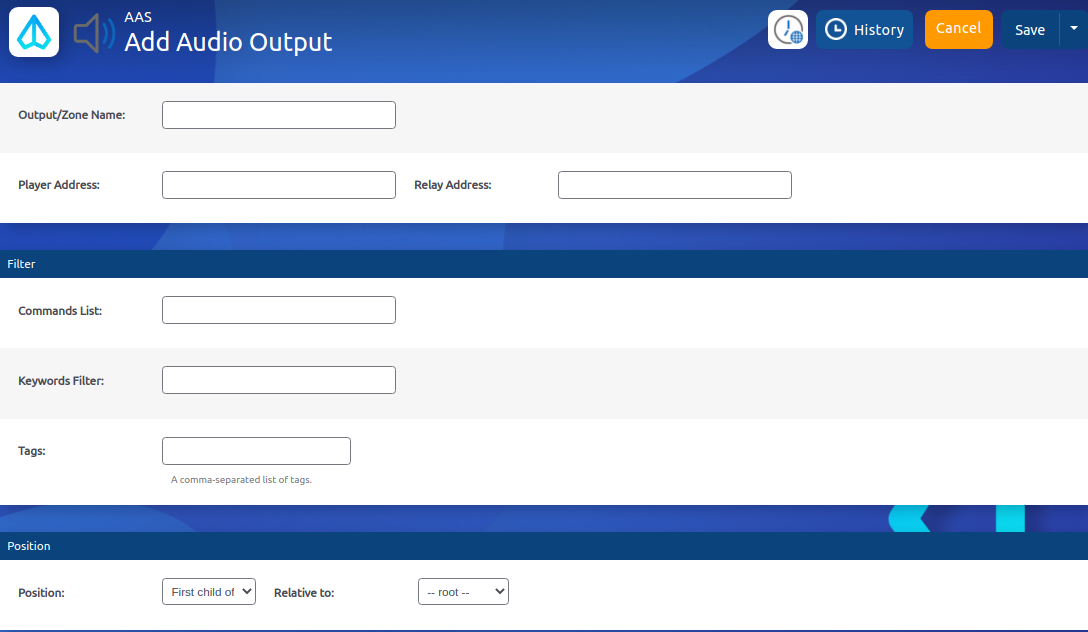
Task: Open the Position dropdown
Action: pos(208,592)
